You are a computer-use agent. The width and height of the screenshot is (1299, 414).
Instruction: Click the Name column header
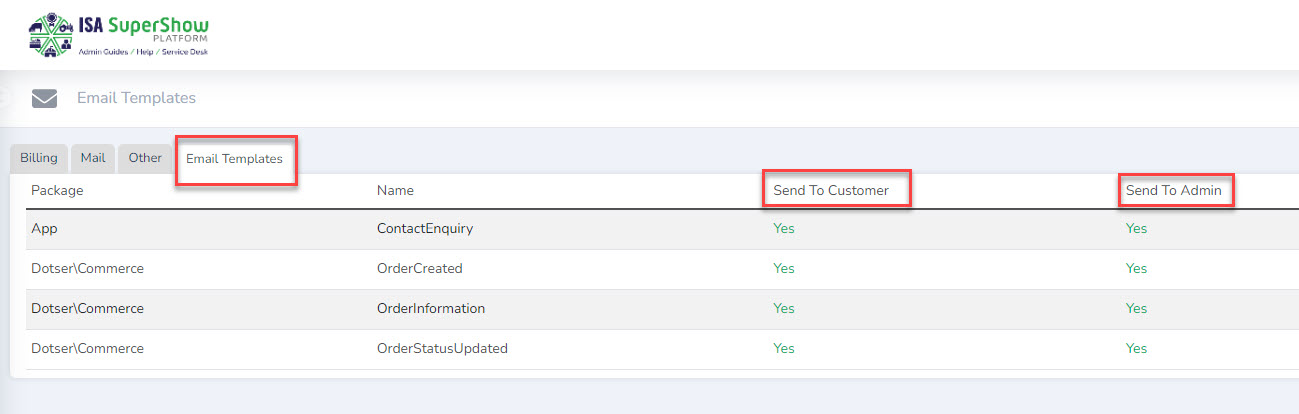395,190
